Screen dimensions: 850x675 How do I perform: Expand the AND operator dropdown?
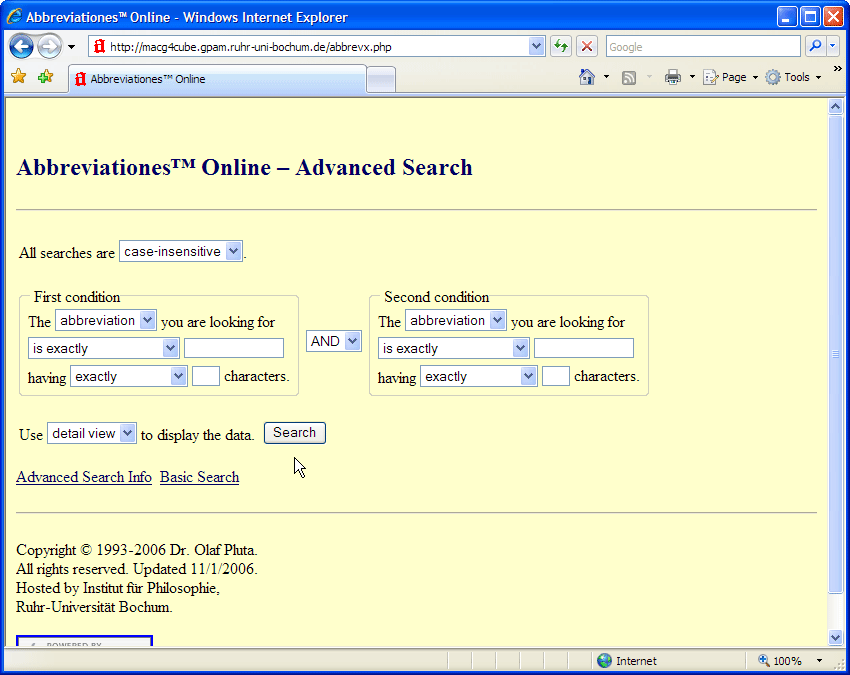coord(333,341)
